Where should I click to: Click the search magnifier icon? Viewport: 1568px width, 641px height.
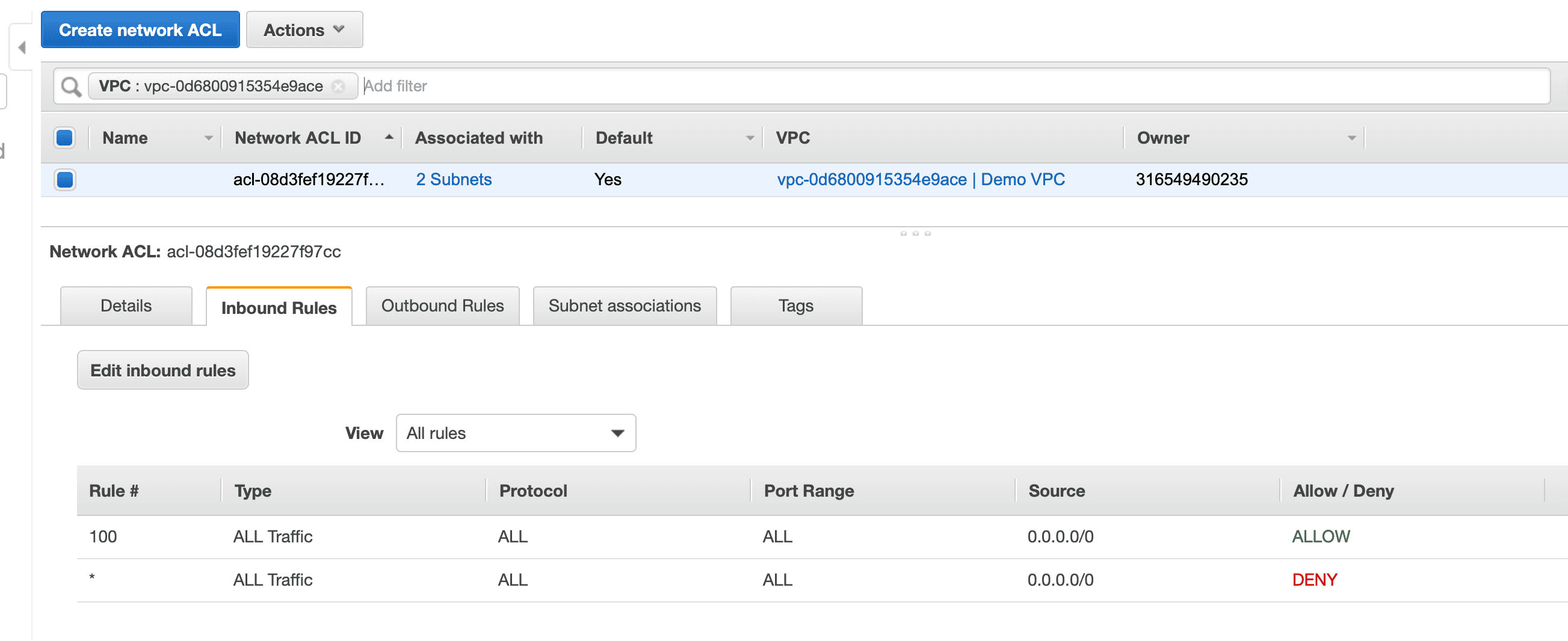(71, 87)
